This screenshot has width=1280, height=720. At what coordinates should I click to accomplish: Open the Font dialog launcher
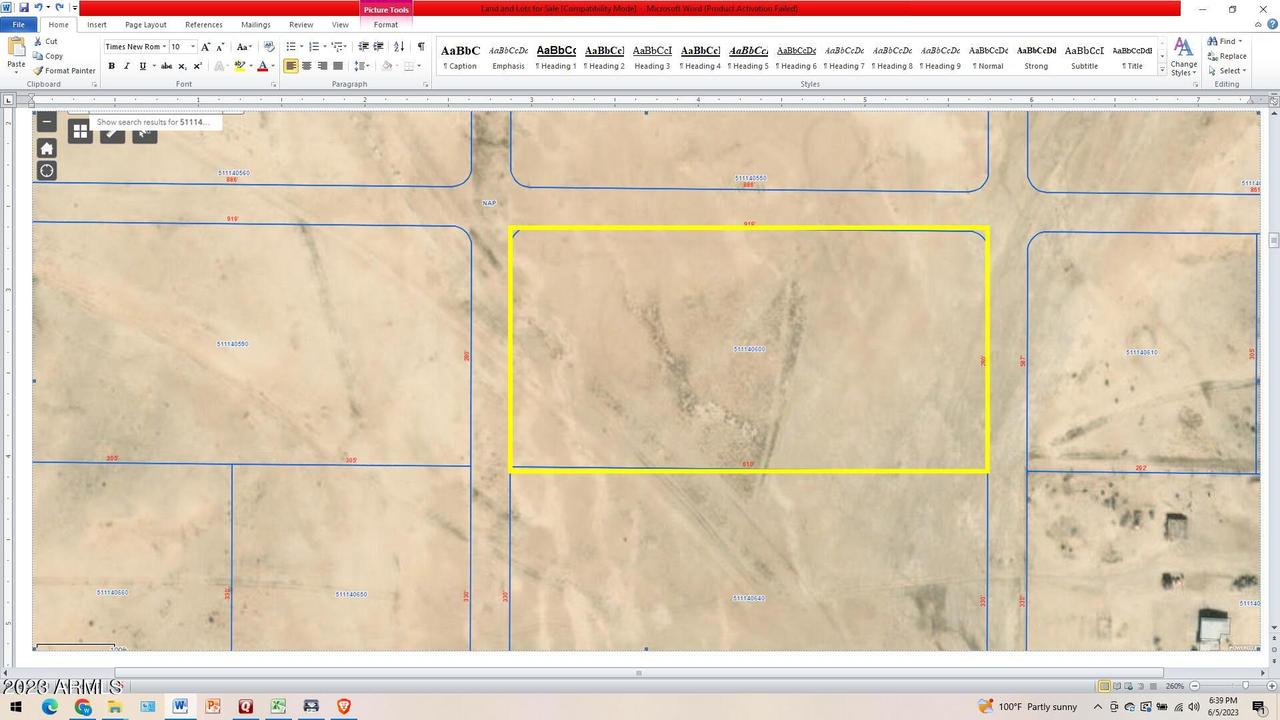[275, 85]
